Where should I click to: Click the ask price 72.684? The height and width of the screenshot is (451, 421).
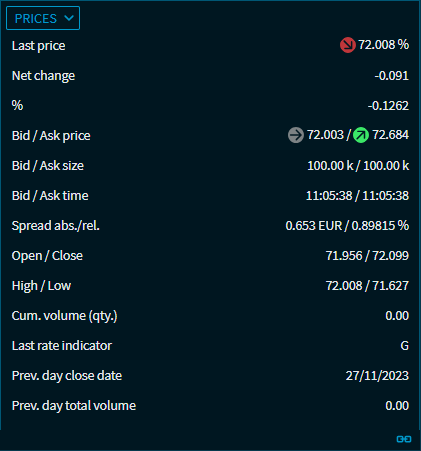[x=390, y=135]
